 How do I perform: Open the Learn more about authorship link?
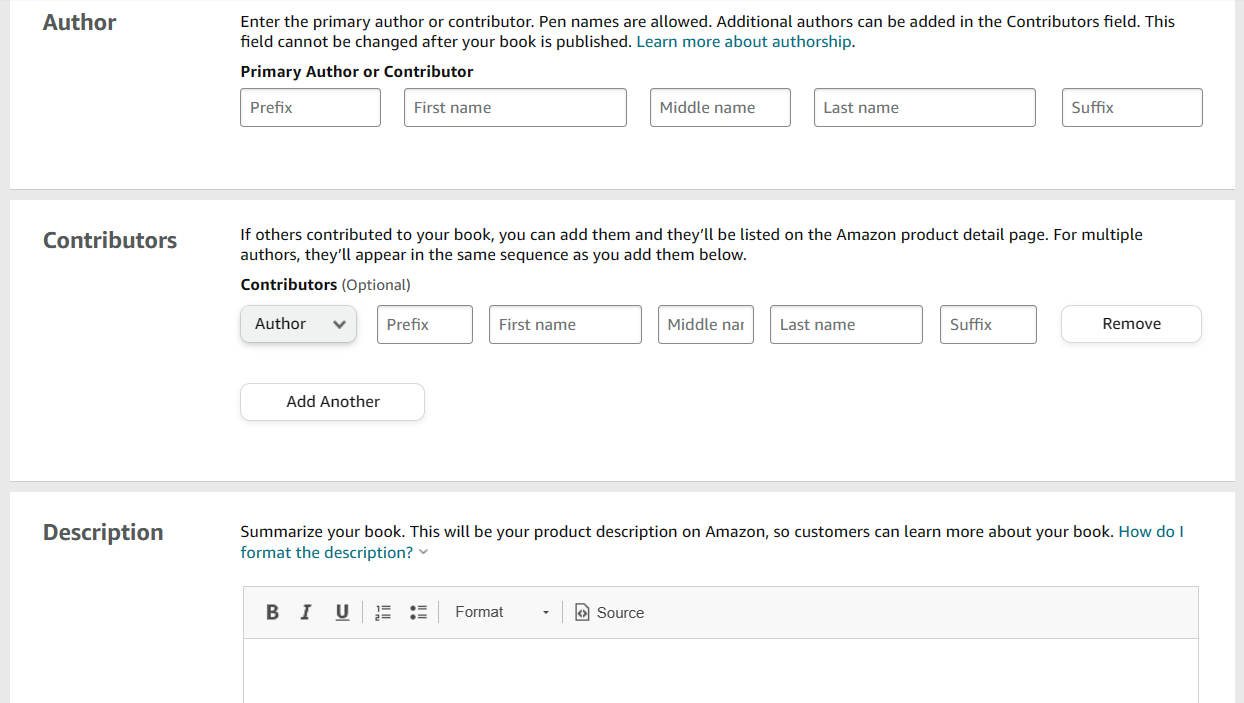(744, 42)
